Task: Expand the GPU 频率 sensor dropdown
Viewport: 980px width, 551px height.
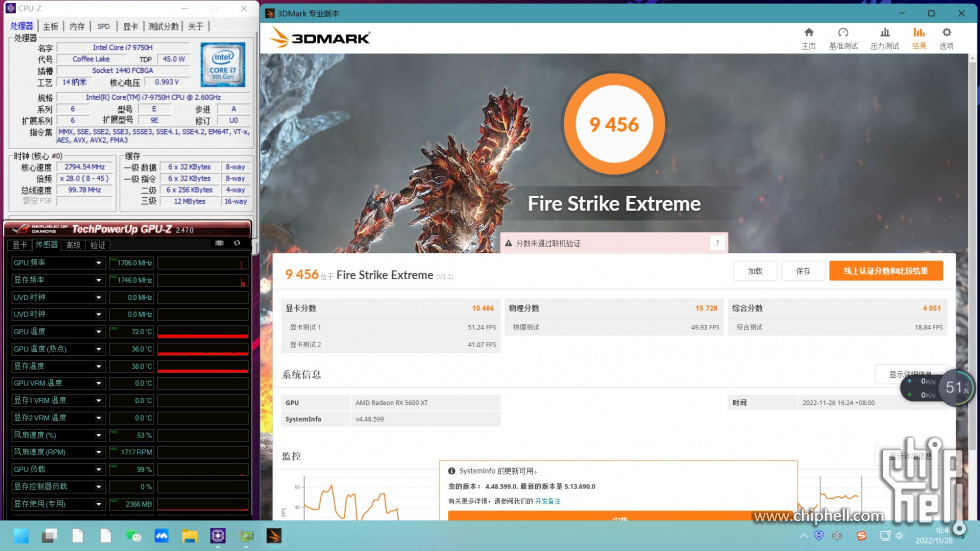Action: [x=99, y=263]
